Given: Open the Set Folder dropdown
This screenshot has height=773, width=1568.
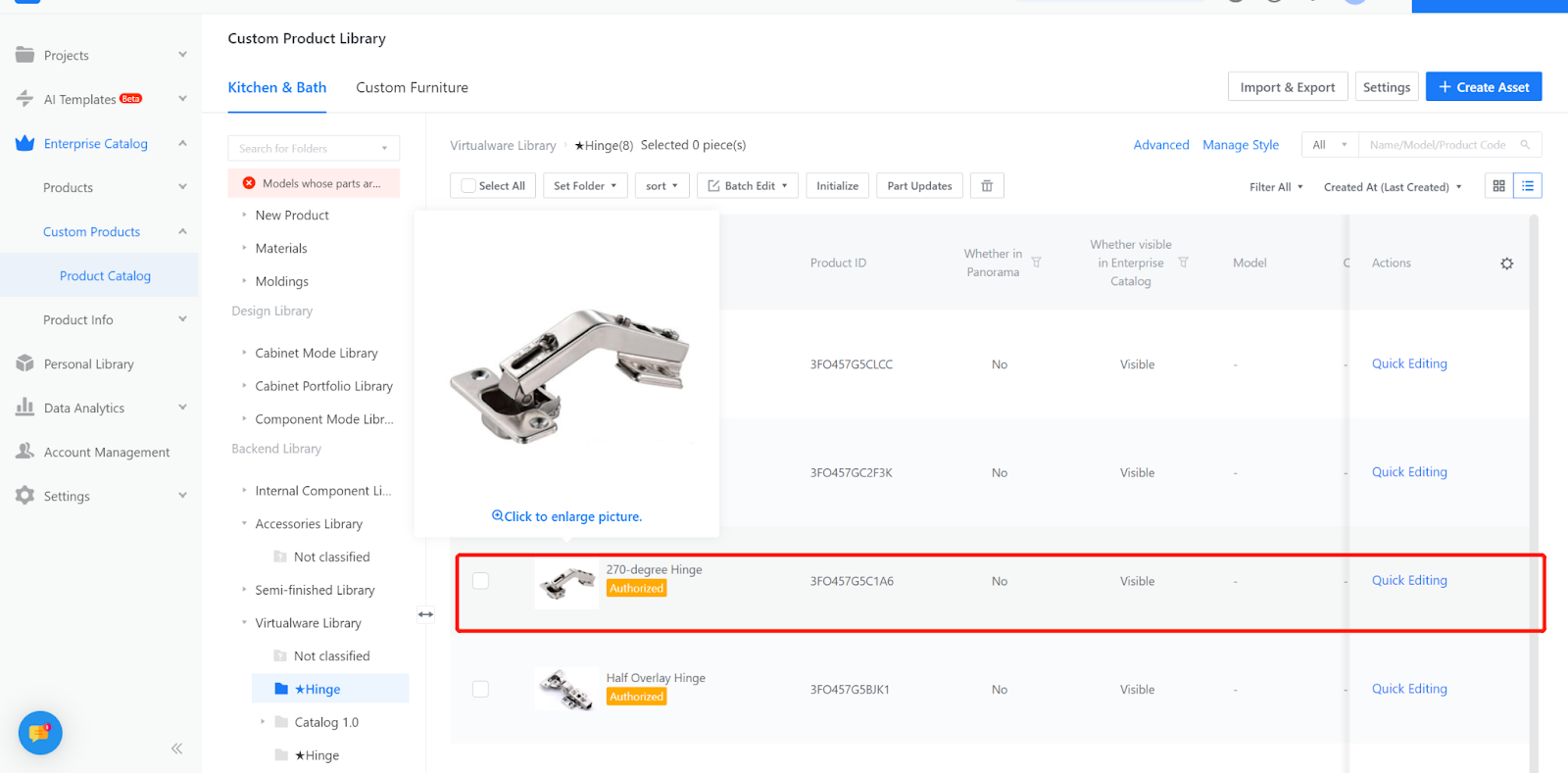Looking at the screenshot, I should tap(585, 186).
